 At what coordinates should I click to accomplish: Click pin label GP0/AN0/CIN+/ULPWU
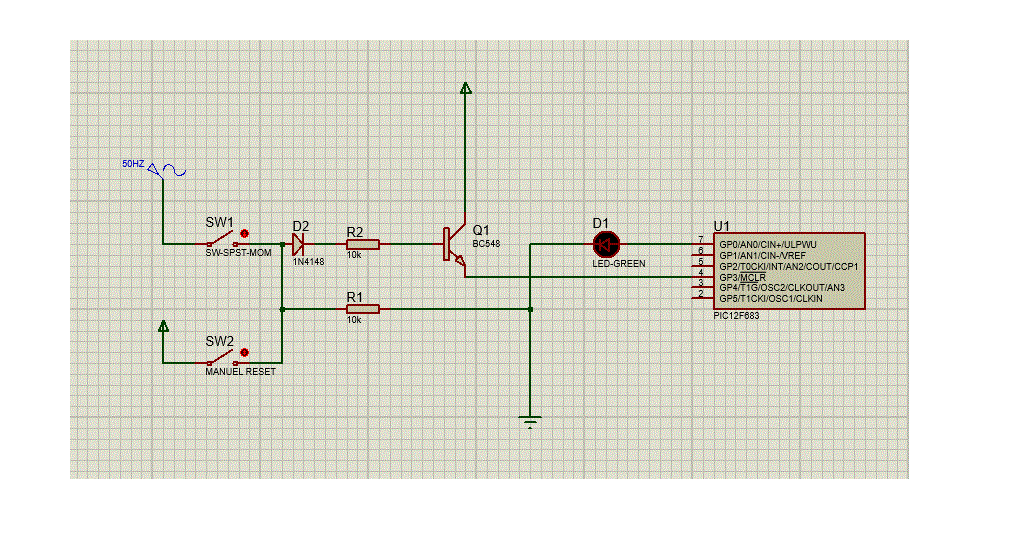point(768,245)
